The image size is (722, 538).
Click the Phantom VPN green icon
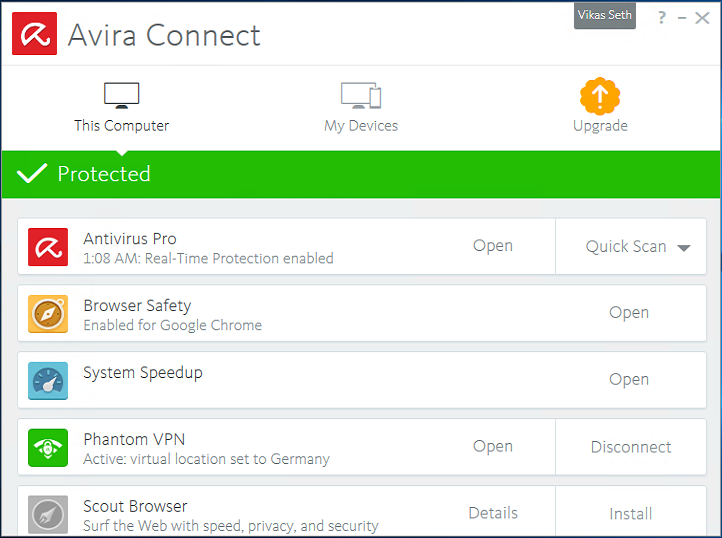point(48,448)
